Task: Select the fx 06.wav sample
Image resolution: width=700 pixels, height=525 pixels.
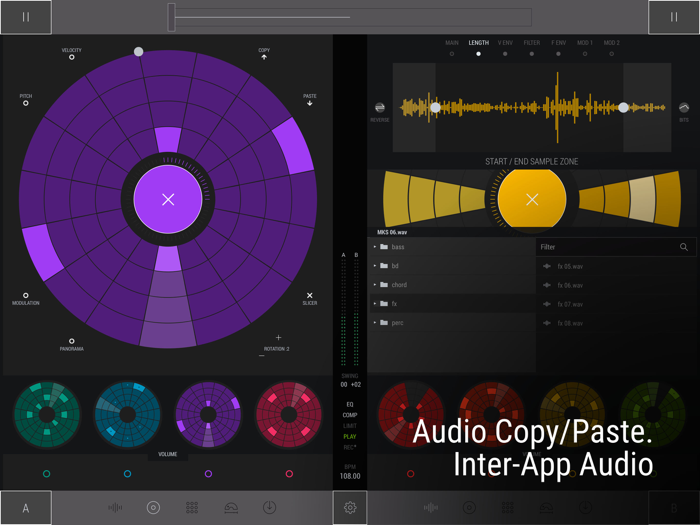Action: [x=616, y=285]
